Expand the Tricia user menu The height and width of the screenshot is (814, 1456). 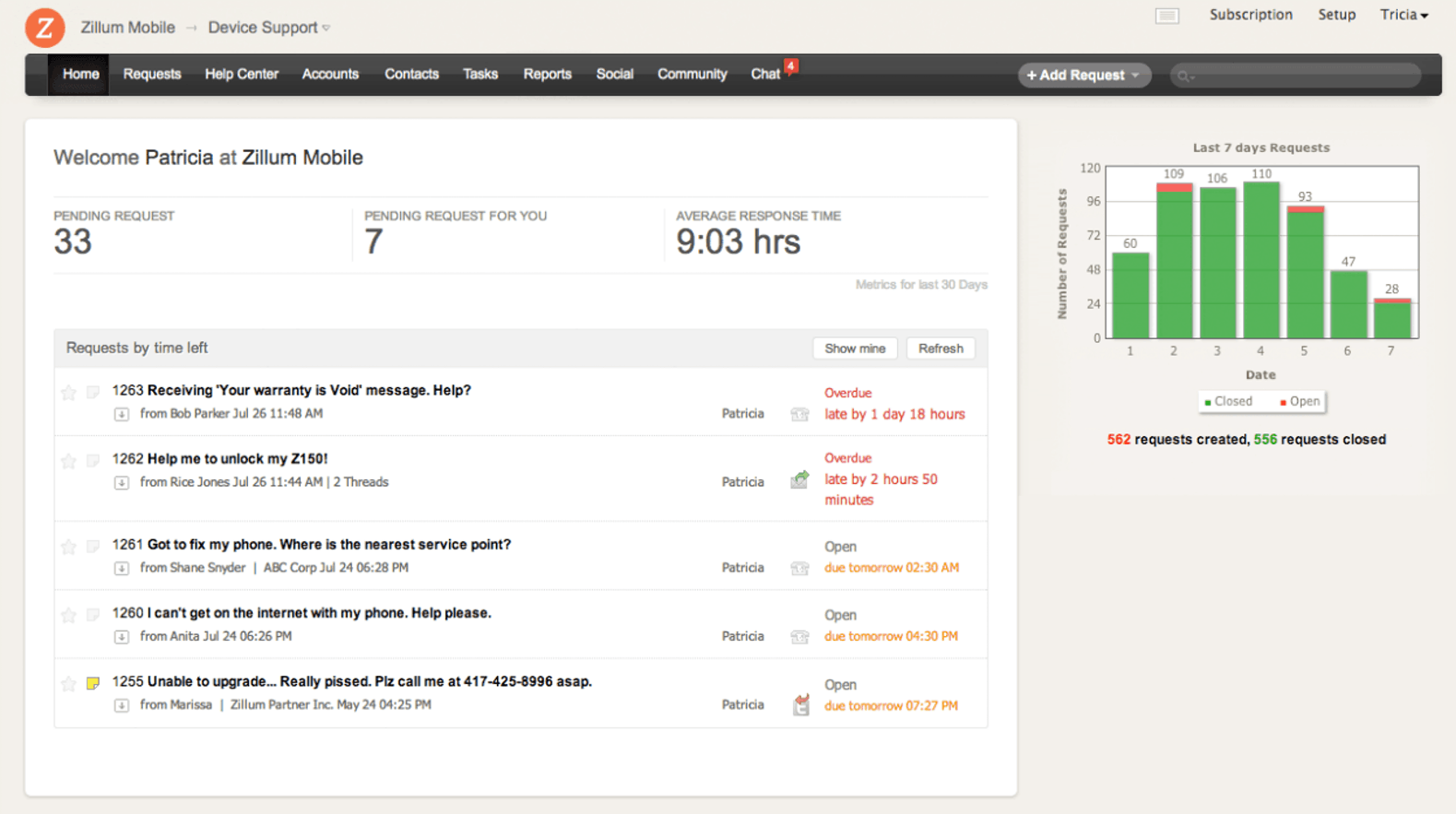point(1403,15)
